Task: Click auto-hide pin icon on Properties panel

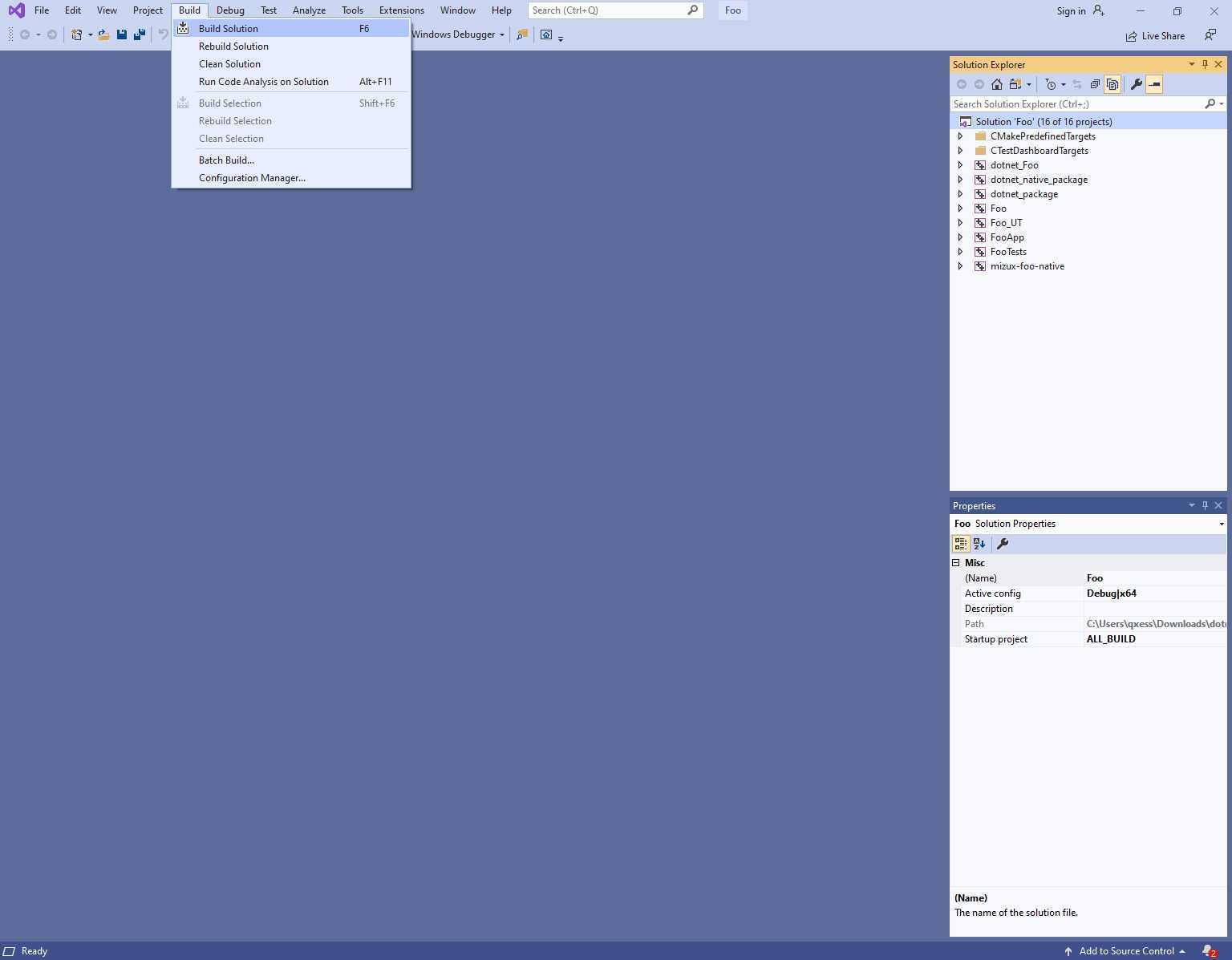Action: (1205, 505)
